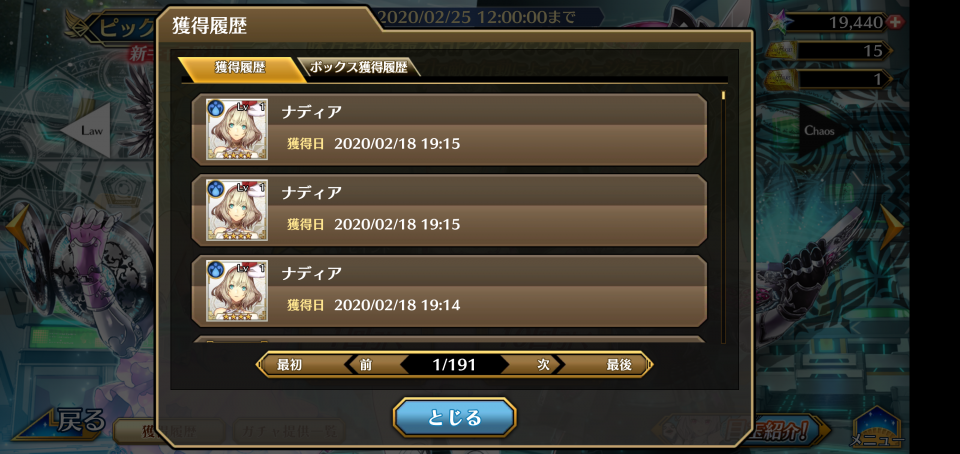The height and width of the screenshot is (454, 960).
Task: Tap the 戻る back arrow button
Action: 61,423
